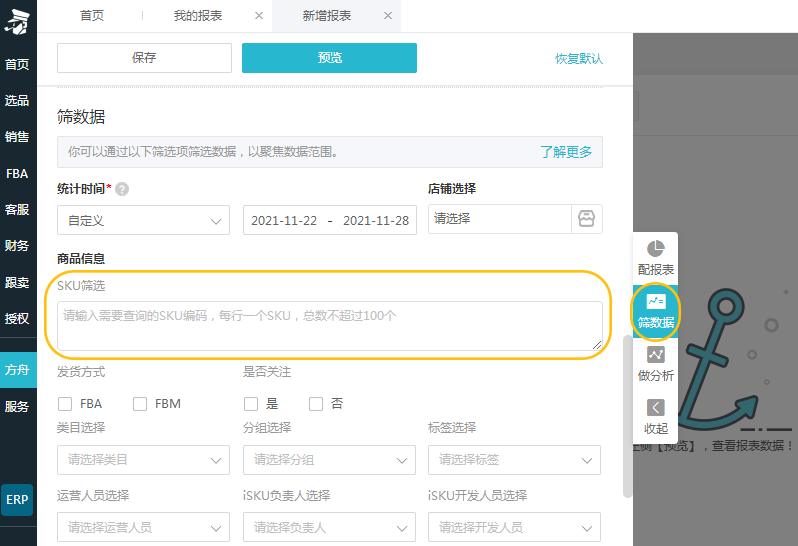798x546 pixels.
Task: Expand the 请选择类目 dropdown
Action: pos(144,460)
